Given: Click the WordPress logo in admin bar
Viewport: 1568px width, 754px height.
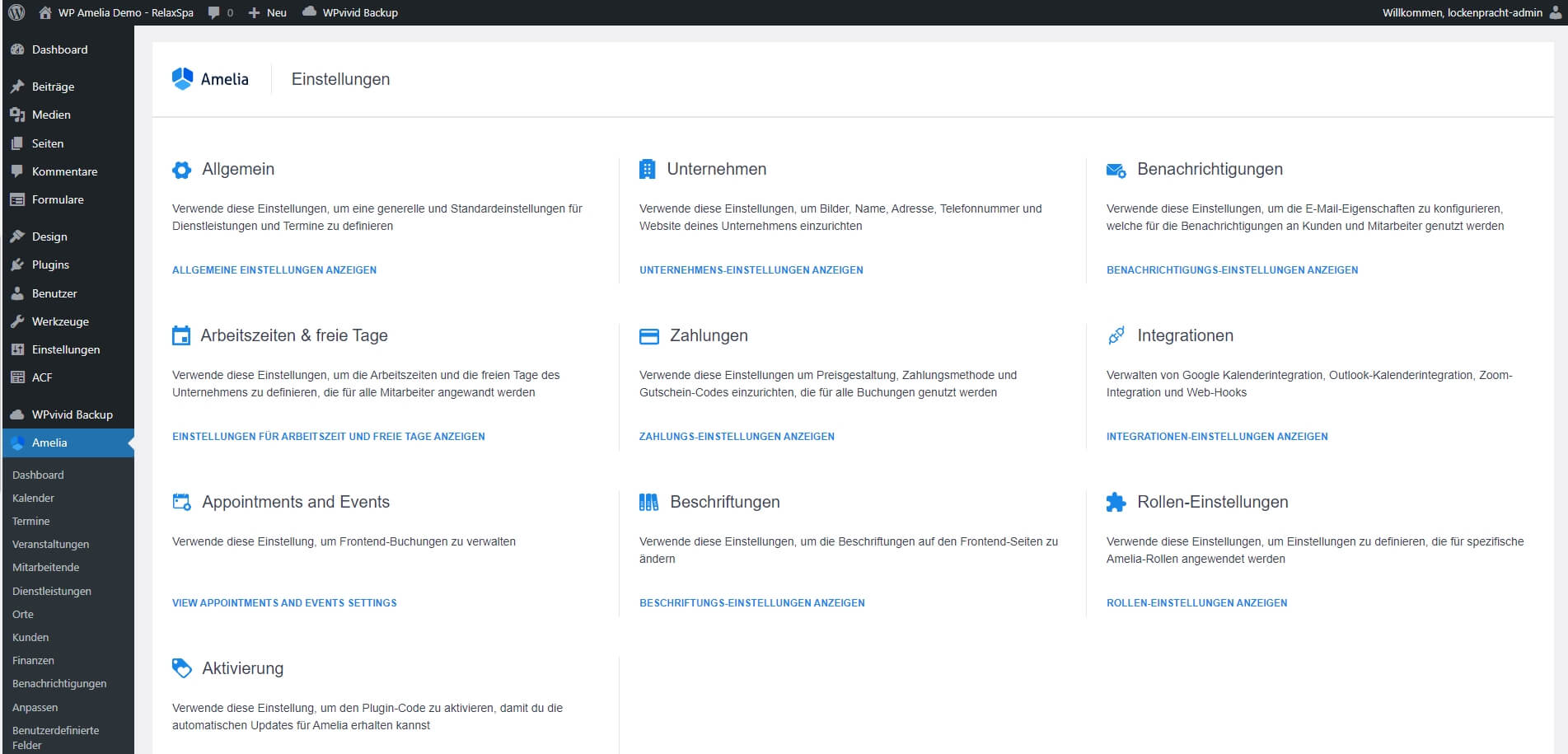Looking at the screenshot, I should pos(16,12).
